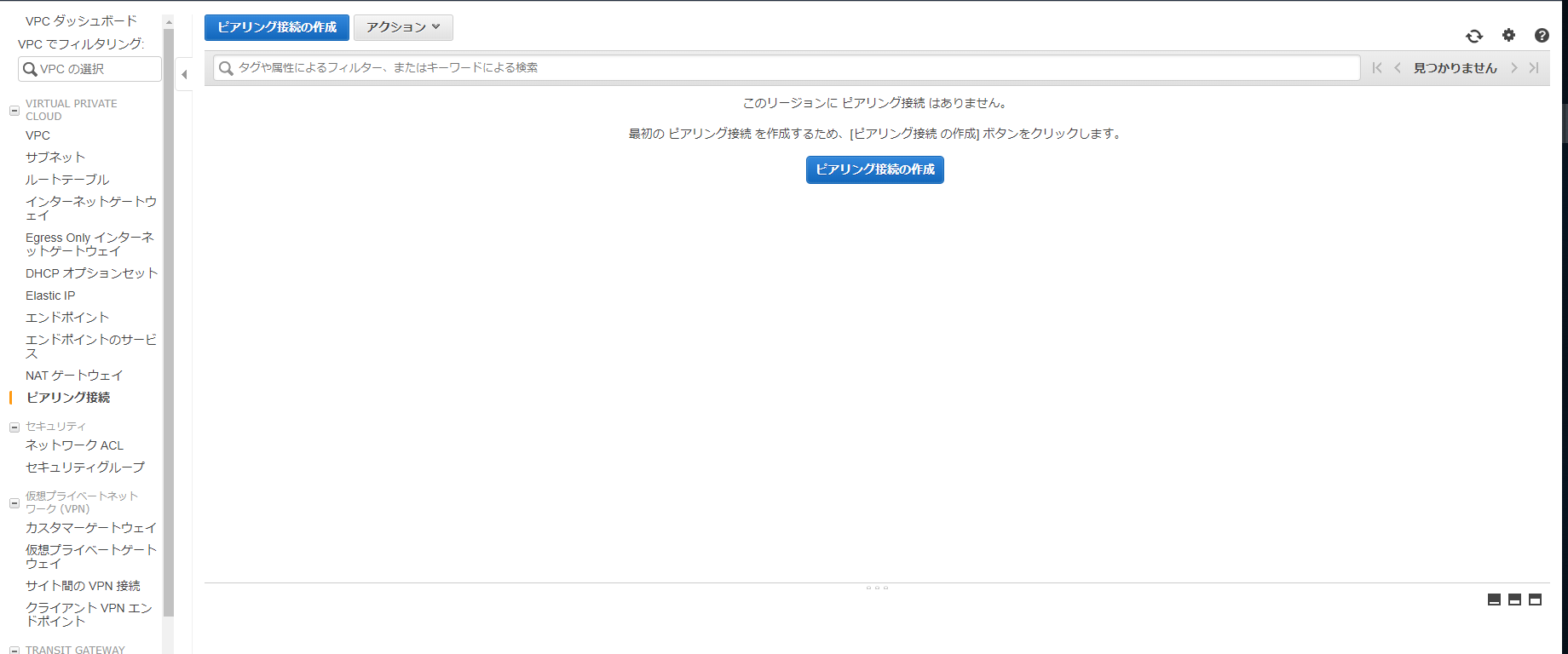1568x654 pixels.
Task: Open the help question mark icon
Action: pyautogui.click(x=1542, y=35)
